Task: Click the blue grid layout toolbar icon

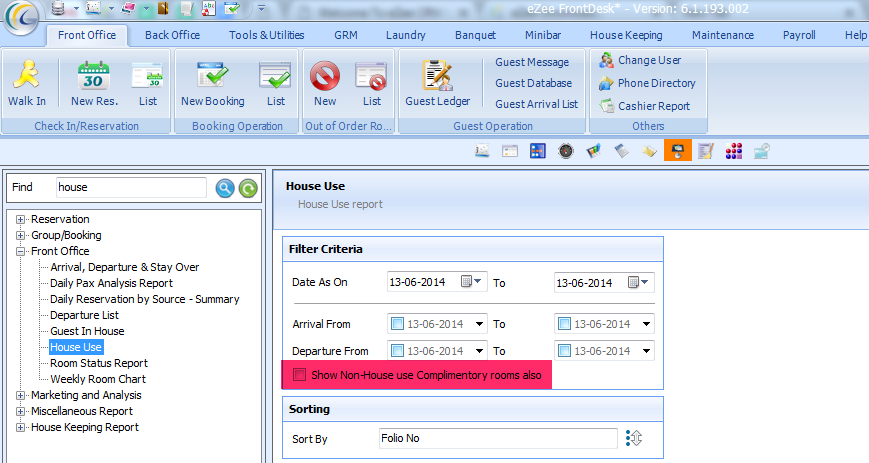Action: [x=538, y=151]
